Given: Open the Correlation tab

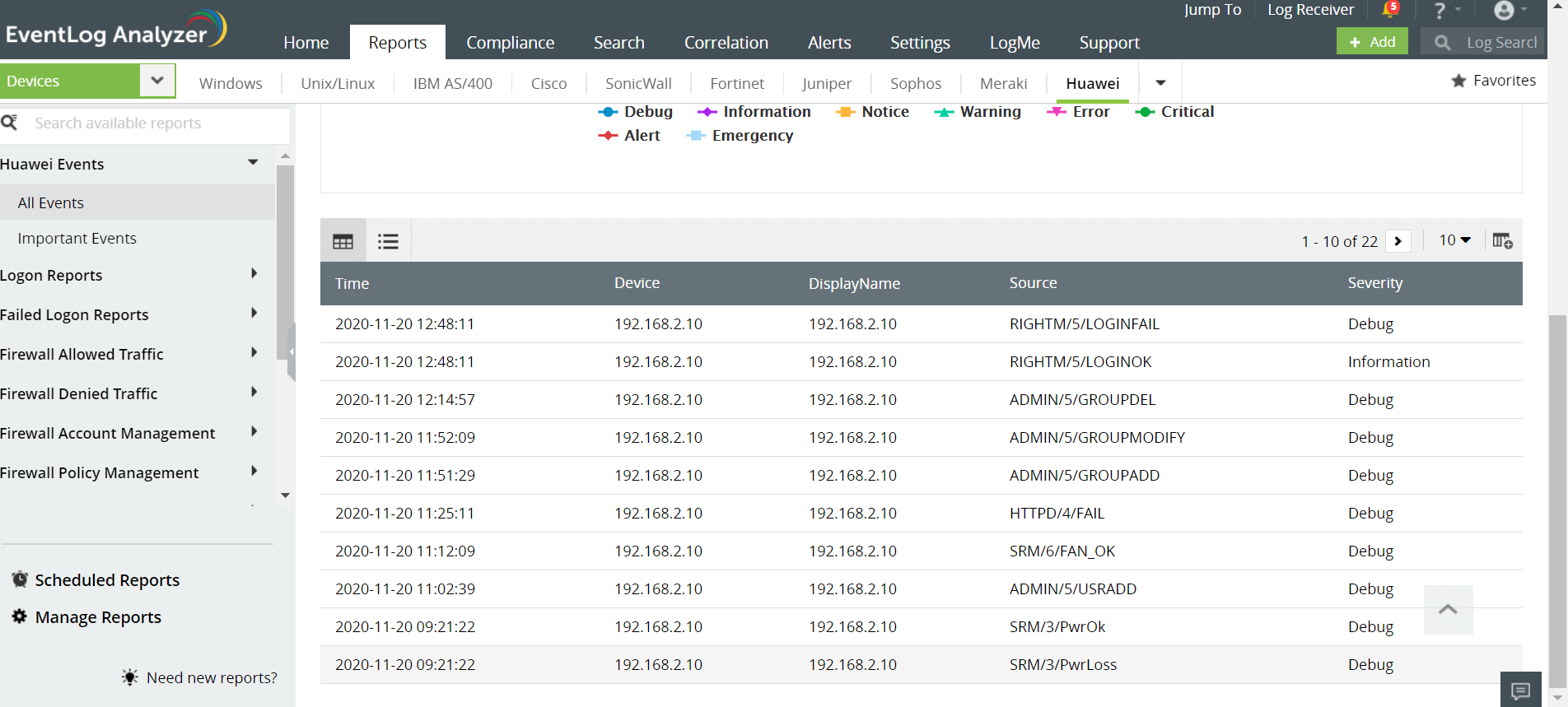Looking at the screenshot, I should point(726,42).
